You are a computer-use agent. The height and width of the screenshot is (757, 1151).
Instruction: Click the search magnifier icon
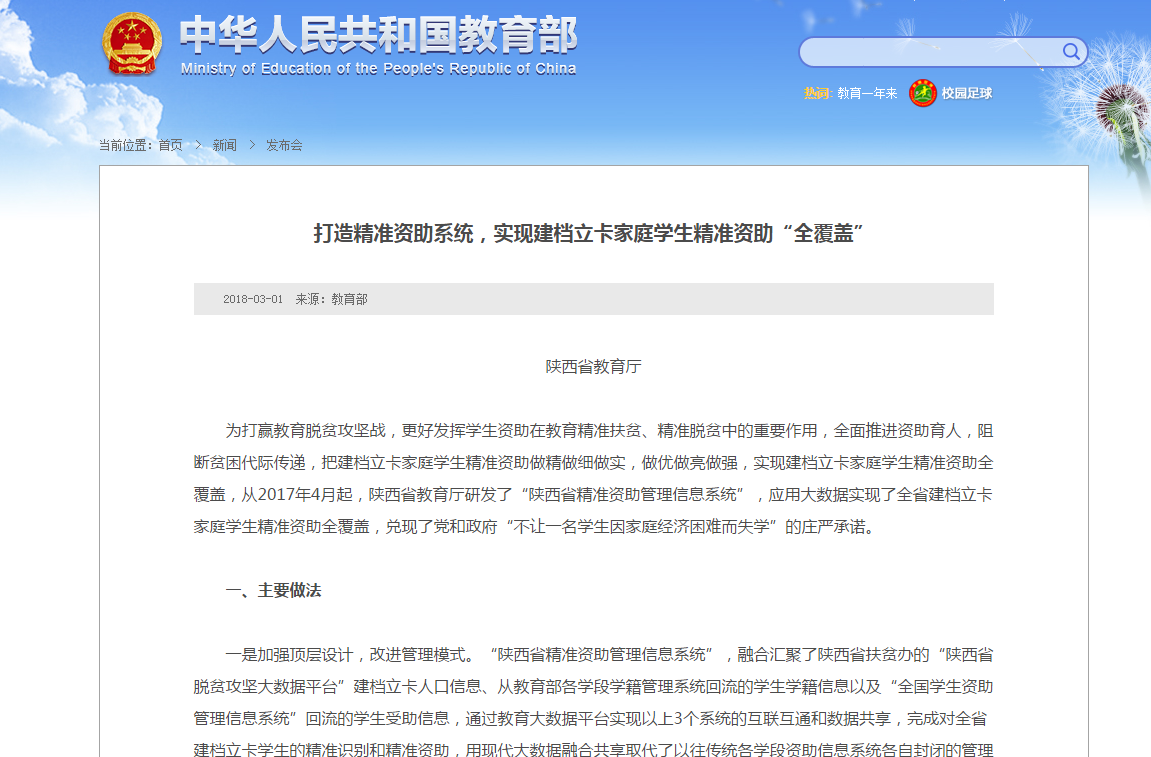click(x=1070, y=52)
